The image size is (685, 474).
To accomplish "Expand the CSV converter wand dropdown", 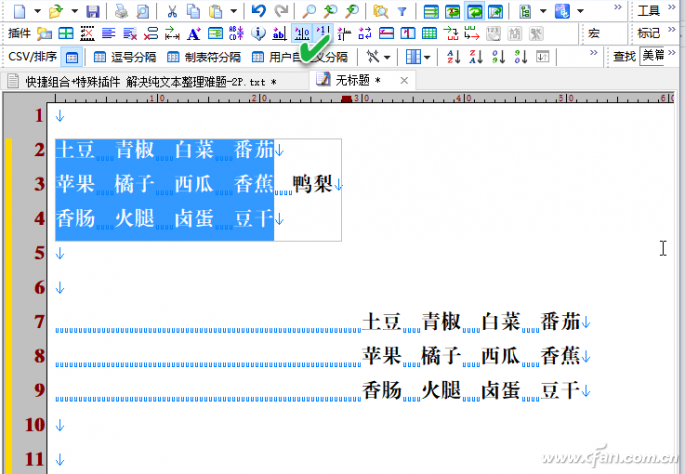I will click(387, 57).
